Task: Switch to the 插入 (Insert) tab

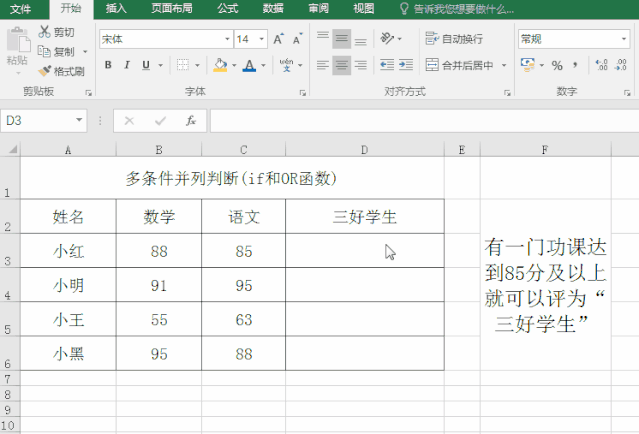Action: (x=116, y=8)
